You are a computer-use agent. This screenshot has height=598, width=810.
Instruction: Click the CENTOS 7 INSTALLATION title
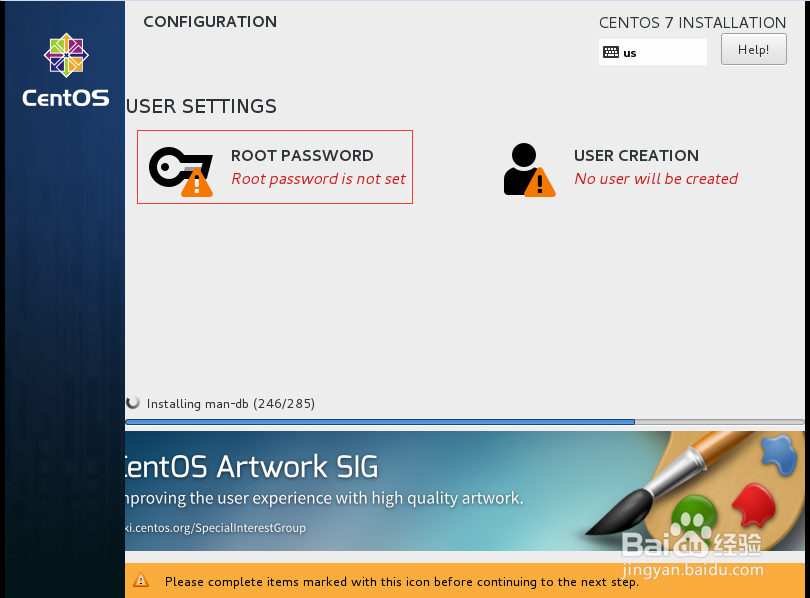click(692, 23)
